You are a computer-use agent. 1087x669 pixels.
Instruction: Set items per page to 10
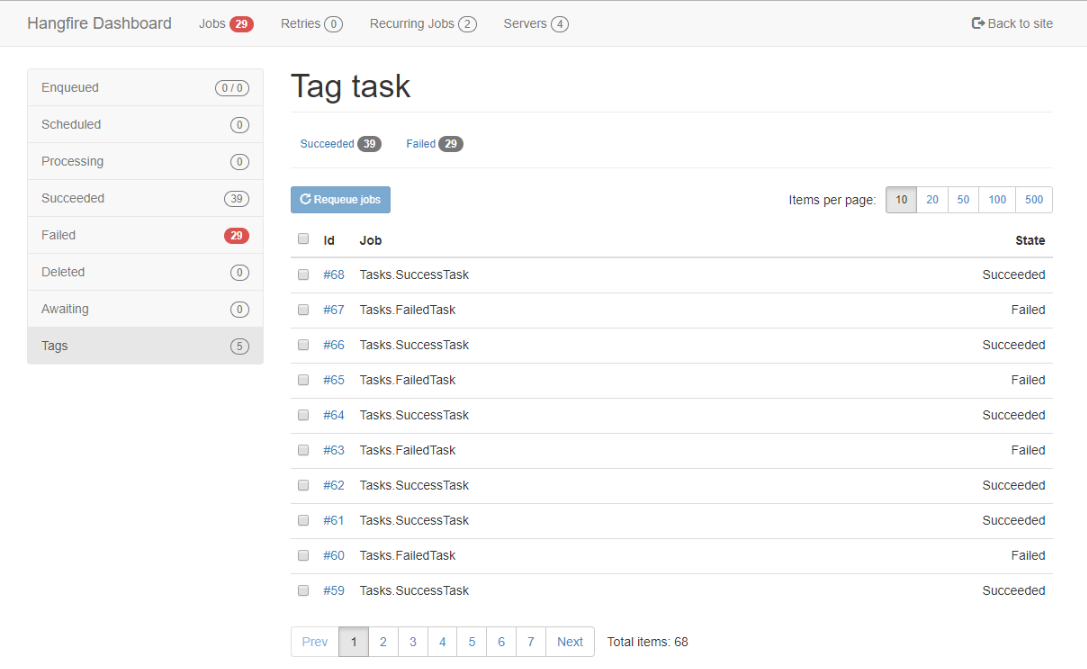tap(901, 200)
